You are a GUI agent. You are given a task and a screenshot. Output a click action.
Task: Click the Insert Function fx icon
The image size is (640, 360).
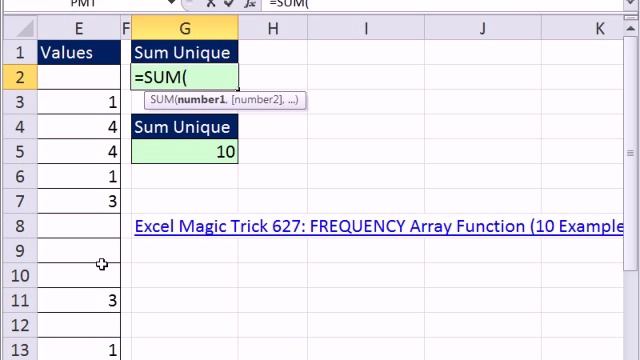pos(249,3)
